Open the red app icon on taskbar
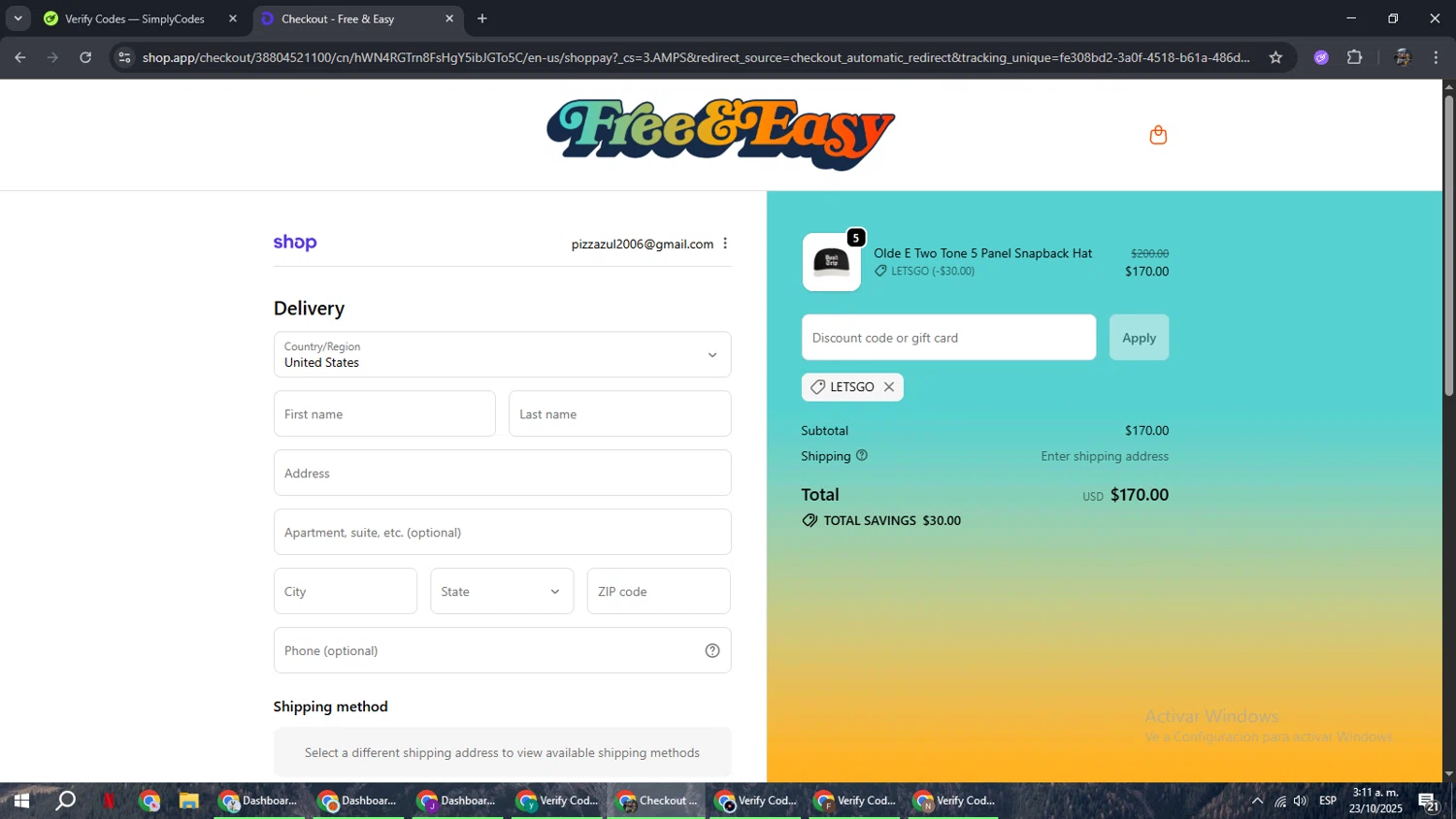 [x=109, y=801]
